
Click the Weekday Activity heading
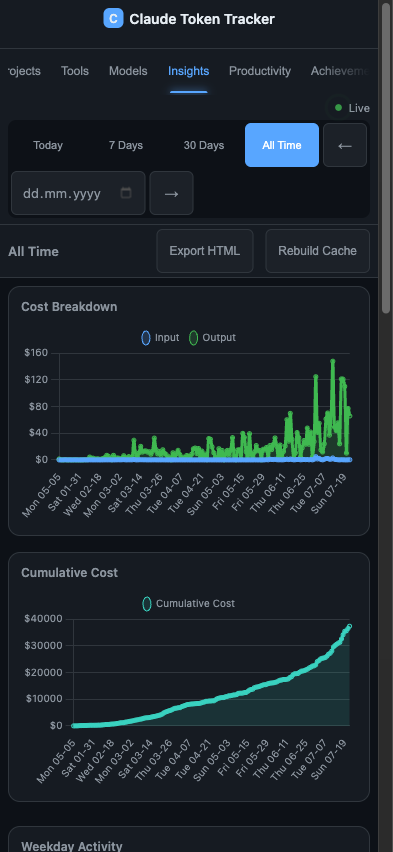tap(72, 846)
